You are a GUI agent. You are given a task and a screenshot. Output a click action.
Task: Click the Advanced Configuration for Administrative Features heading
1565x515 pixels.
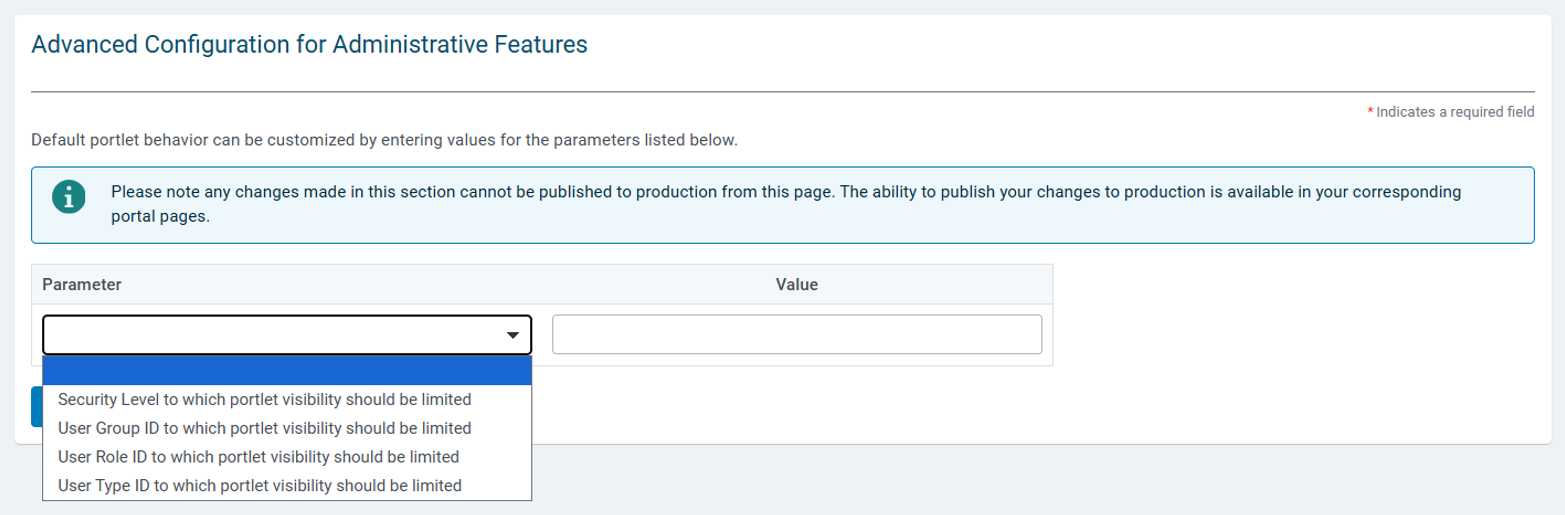[309, 44]
